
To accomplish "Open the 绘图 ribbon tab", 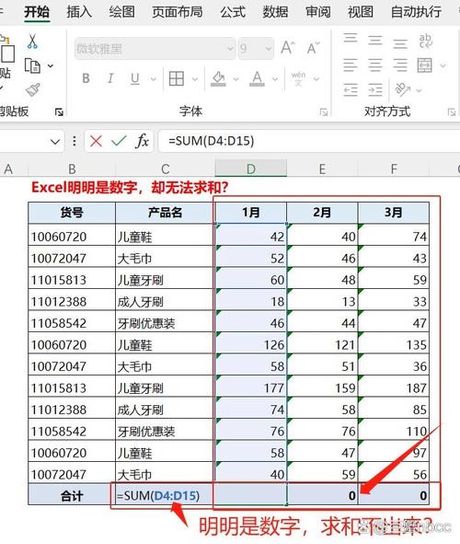I will pos(122,12).
